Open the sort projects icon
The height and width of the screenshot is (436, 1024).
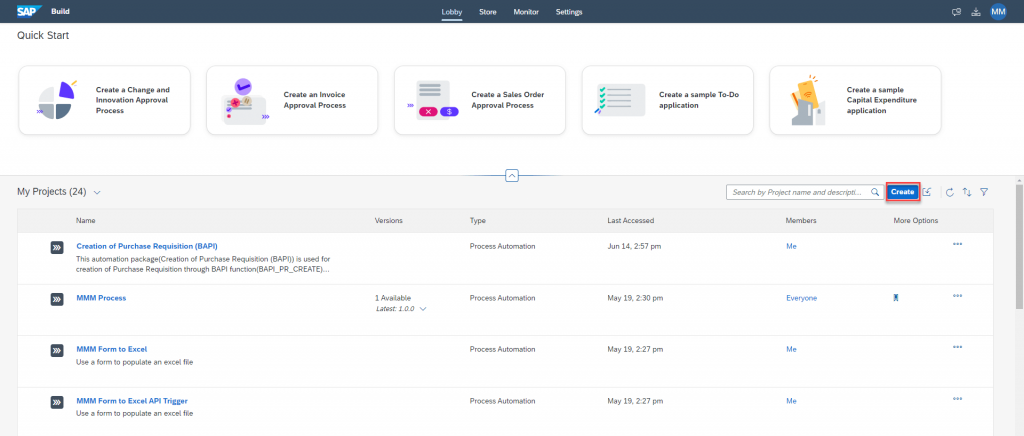tap(967, 193)
